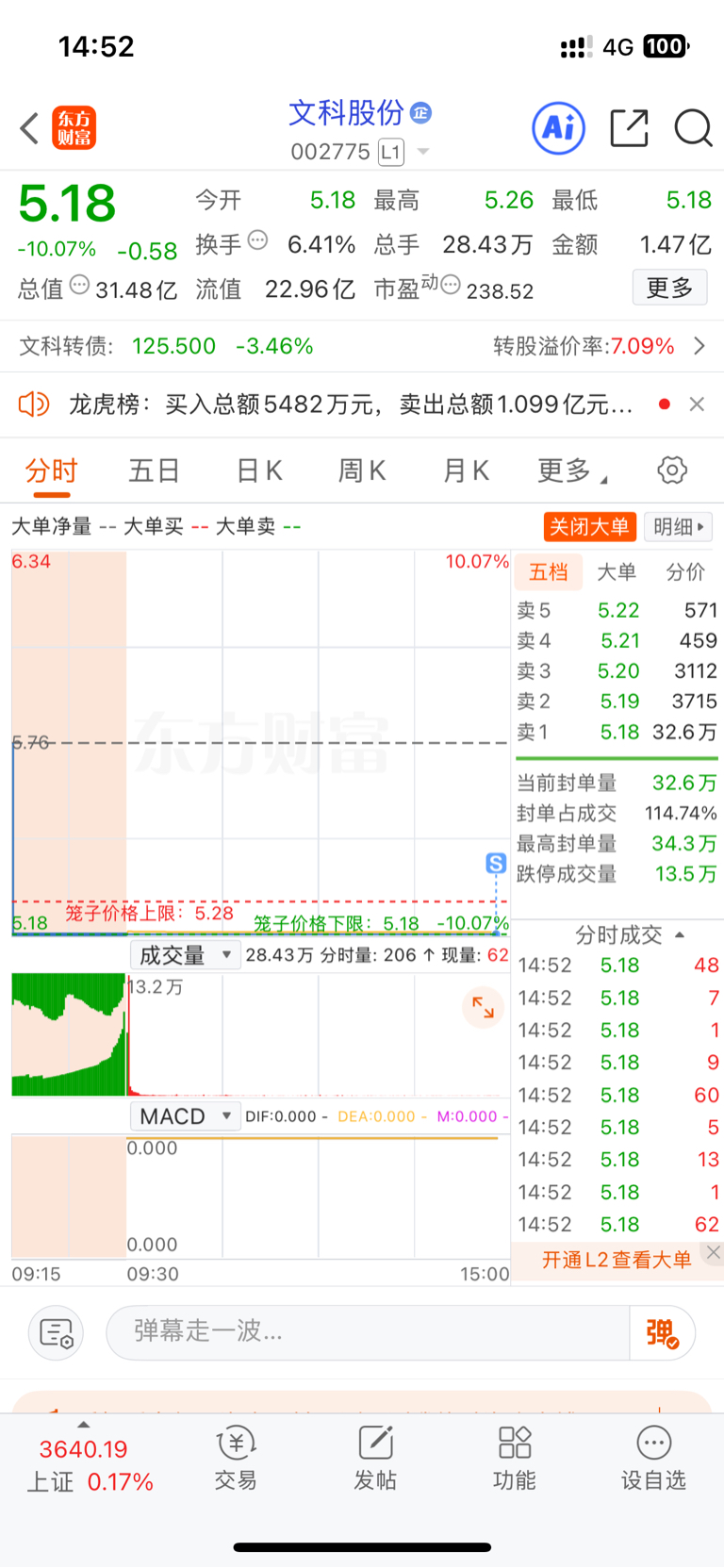Open the MACD indicator dropdown
This screenshot has width=724, height=1568.
tap(185, 1116)
